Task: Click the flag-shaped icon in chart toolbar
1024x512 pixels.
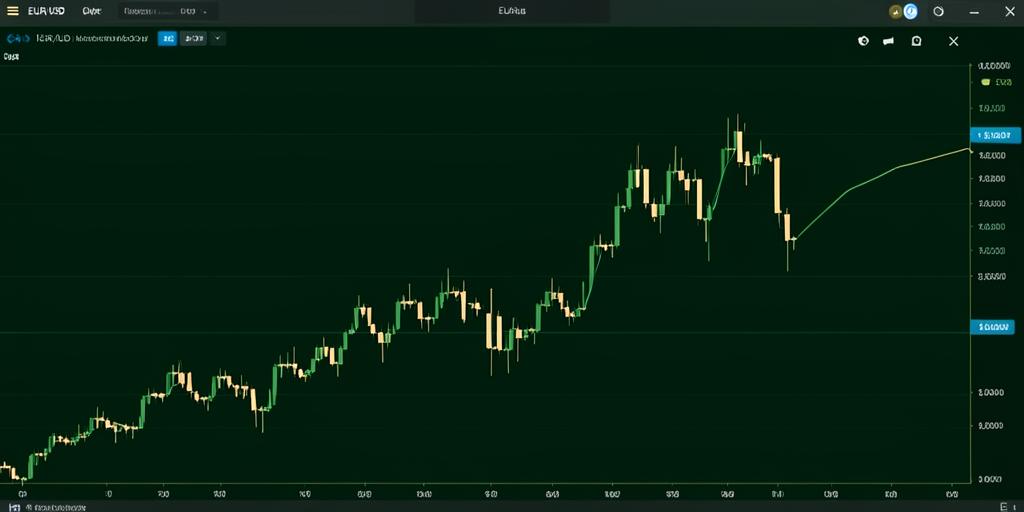Action: (888, 41)
